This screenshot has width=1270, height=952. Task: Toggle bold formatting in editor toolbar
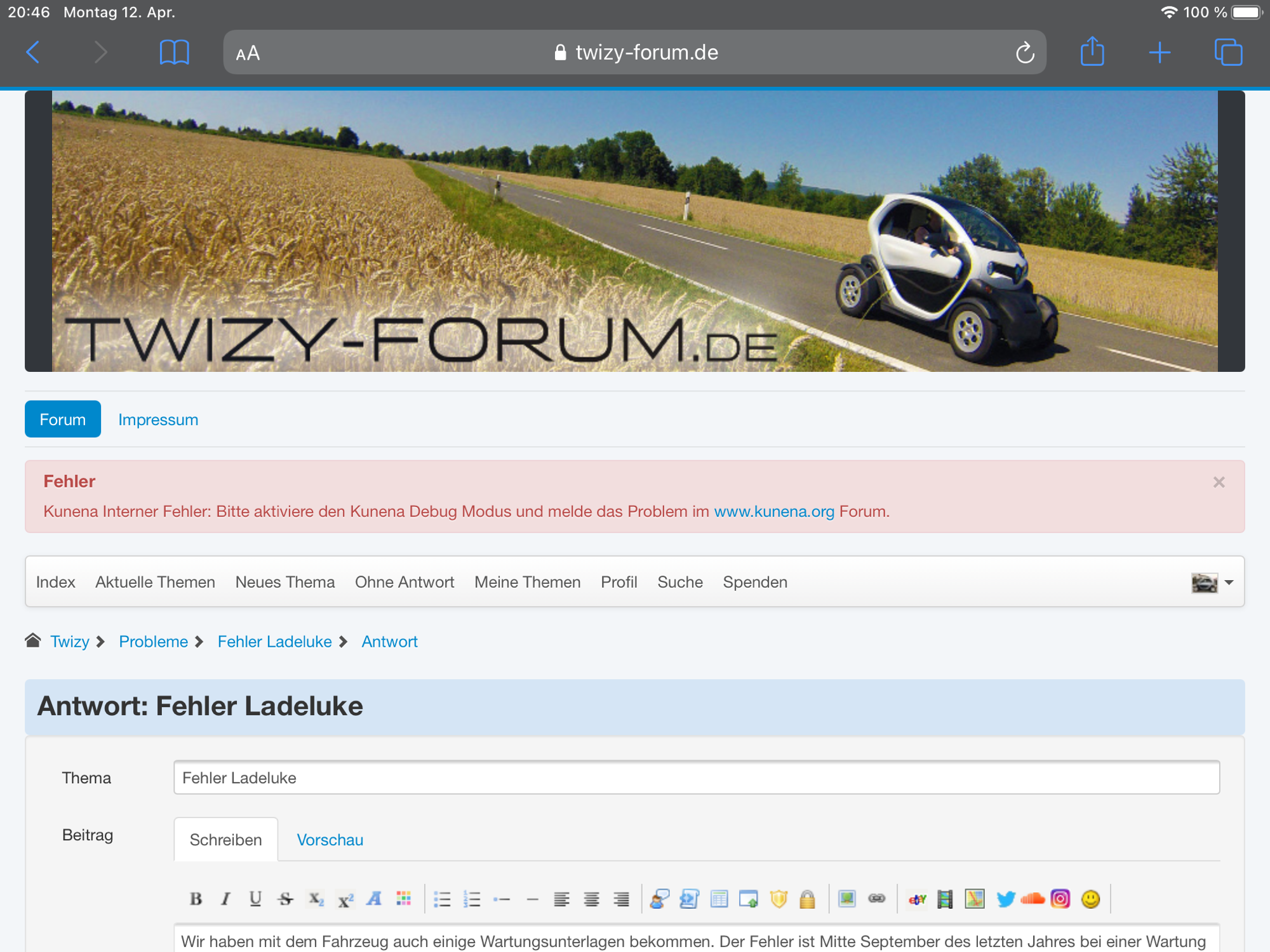pos(196,899)
